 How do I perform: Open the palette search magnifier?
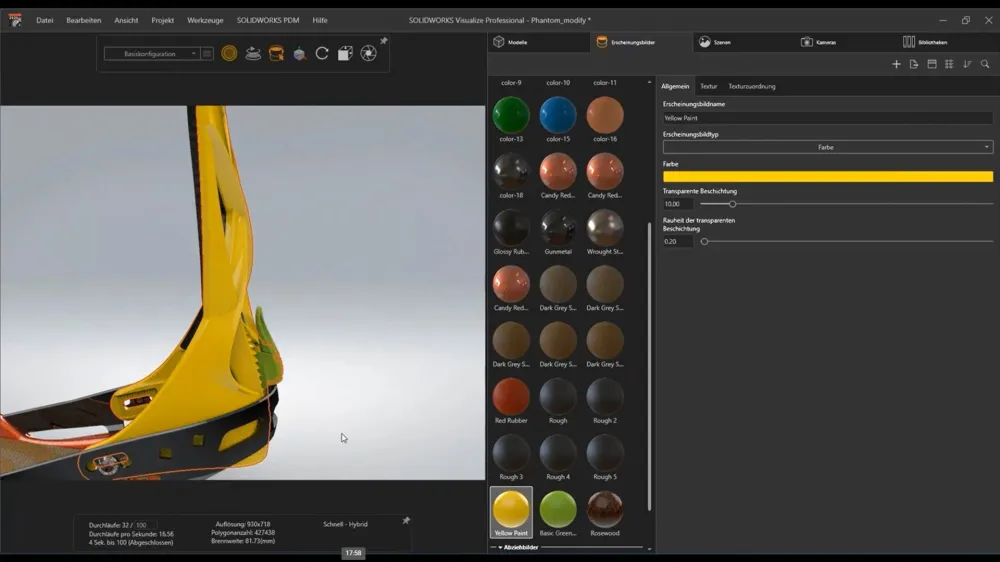(x=985, y=64)
